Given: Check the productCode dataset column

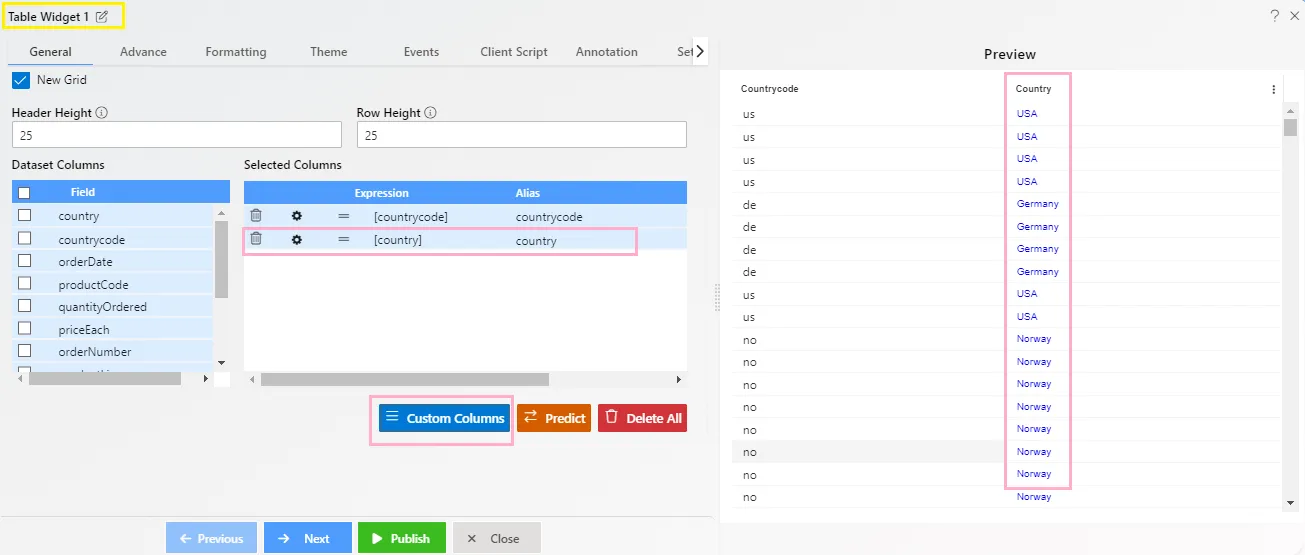Looking at the screenshot, I should pyautogui.click(x=24, y=284).
